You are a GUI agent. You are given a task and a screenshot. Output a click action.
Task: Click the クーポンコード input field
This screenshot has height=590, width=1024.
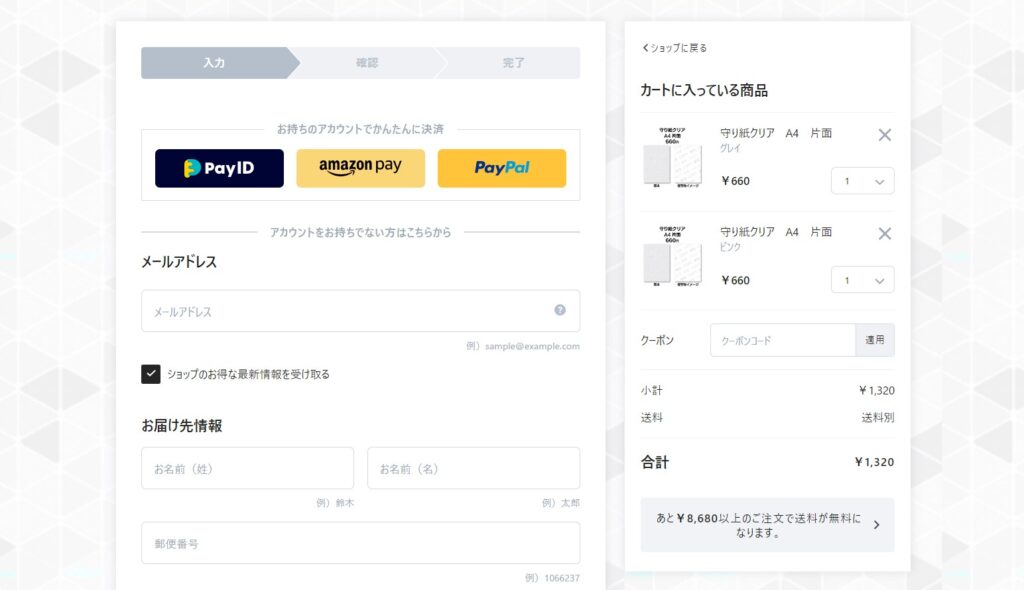point(783,340)
